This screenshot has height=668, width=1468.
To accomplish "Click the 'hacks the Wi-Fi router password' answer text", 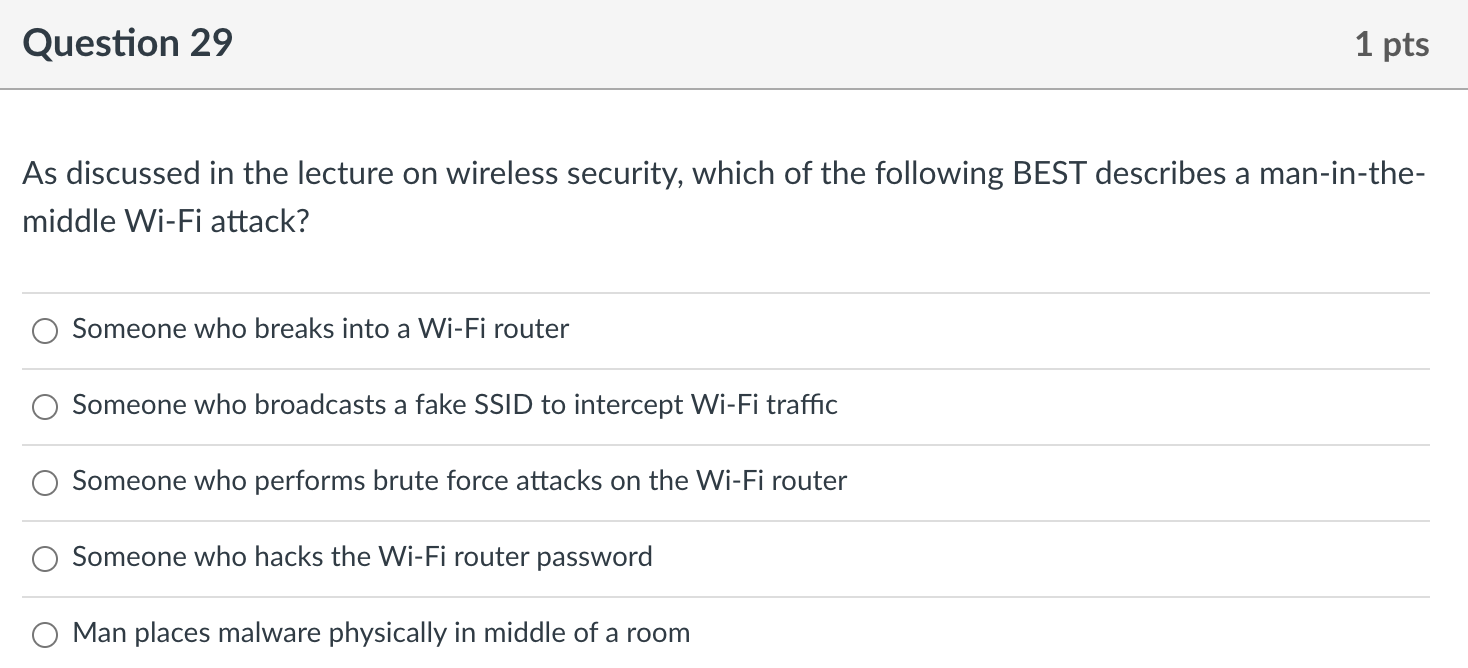I will pyautogui.click(x=362, y=557).
